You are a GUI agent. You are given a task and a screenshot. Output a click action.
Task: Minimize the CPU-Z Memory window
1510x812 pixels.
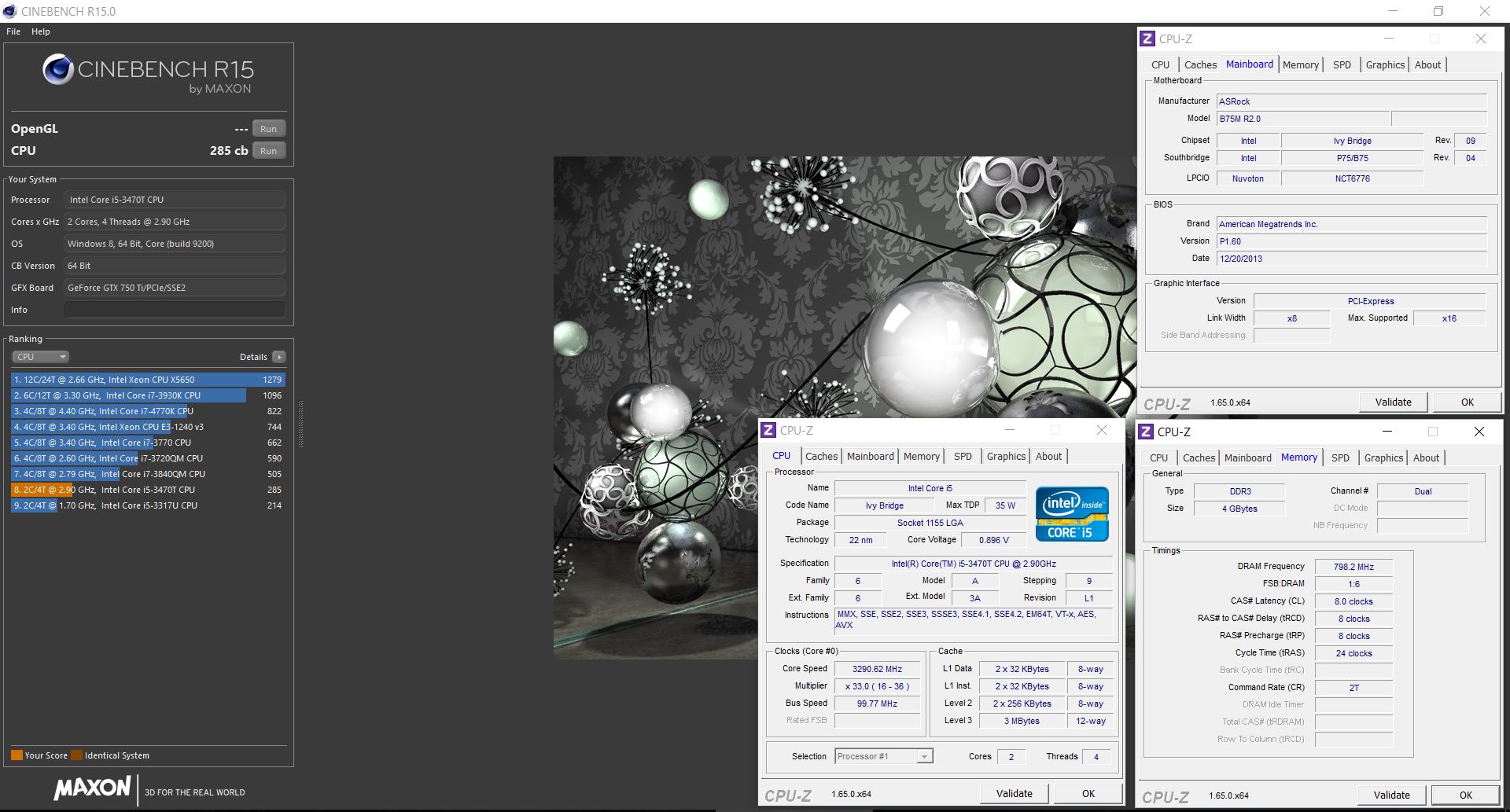[x=1387, y=432]
